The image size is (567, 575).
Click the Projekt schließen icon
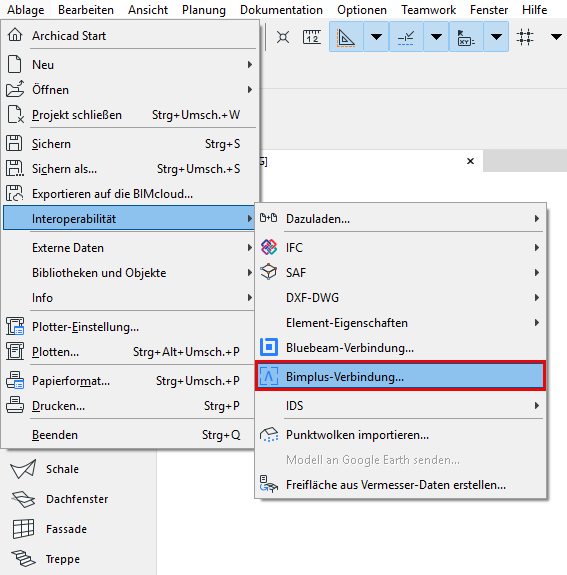coord(15,114)
